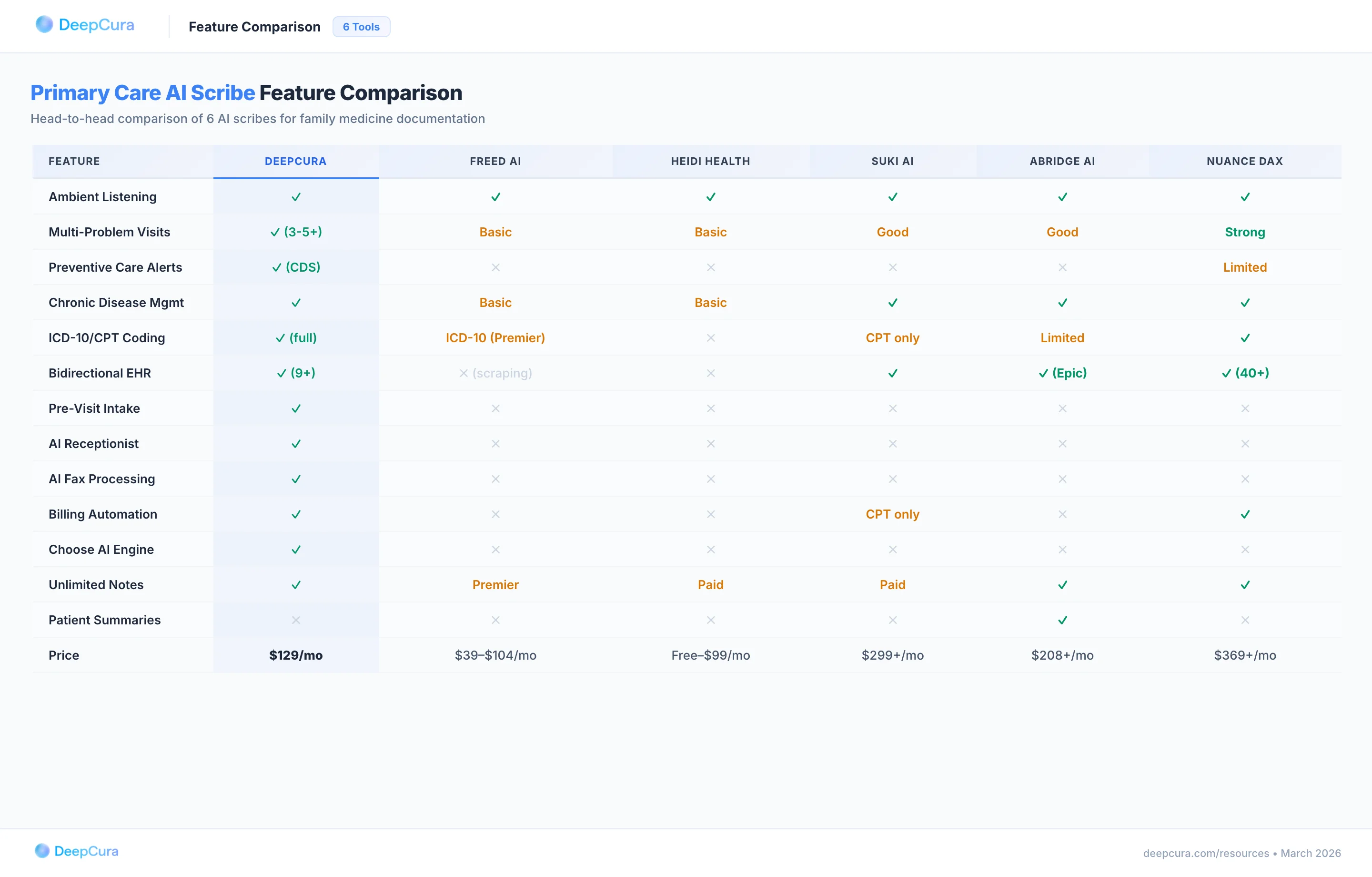Click the X mark for DeepCura Patient Summaries

pos(296,620)
